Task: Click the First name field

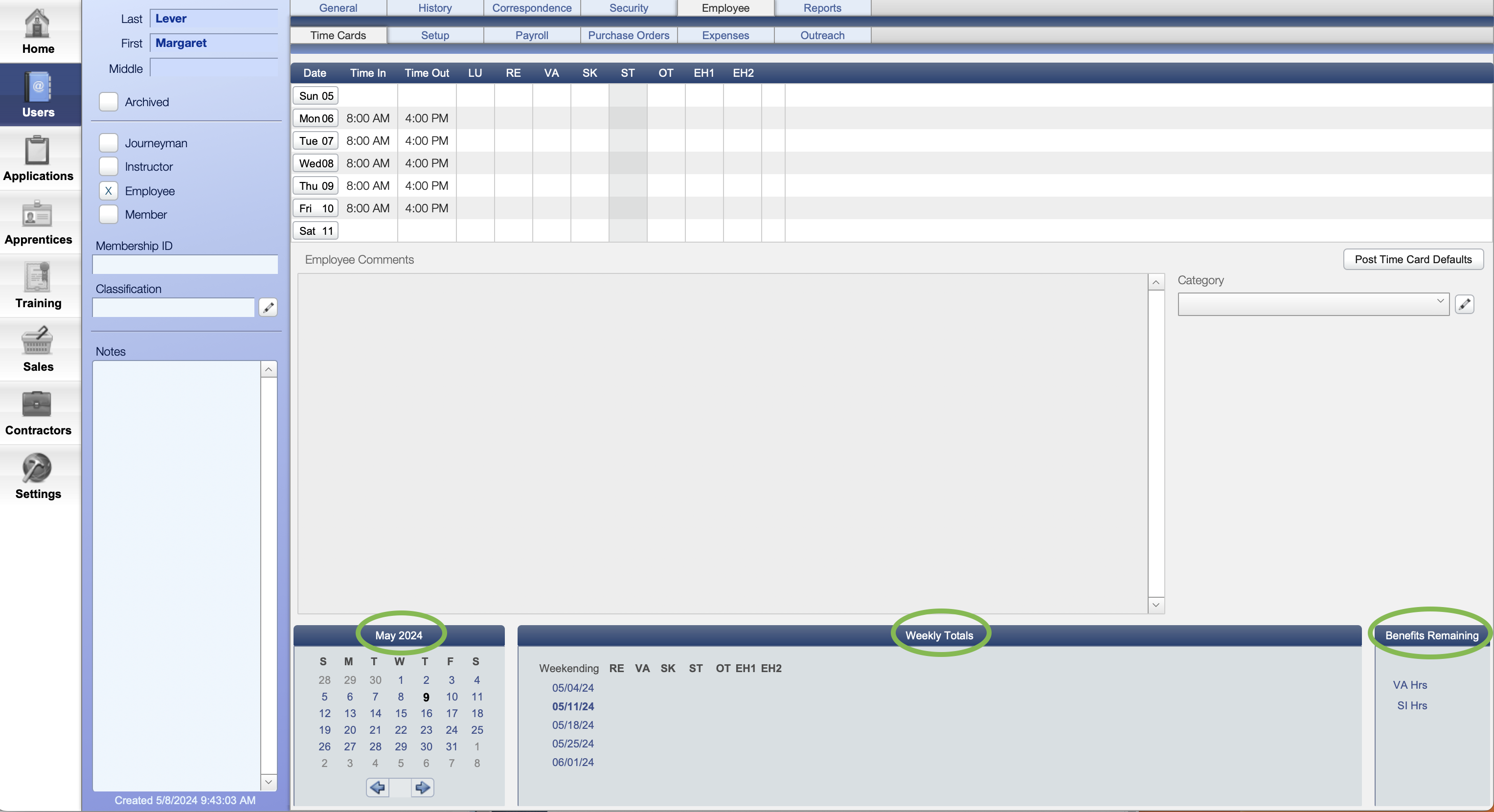Action: (214, 43)
